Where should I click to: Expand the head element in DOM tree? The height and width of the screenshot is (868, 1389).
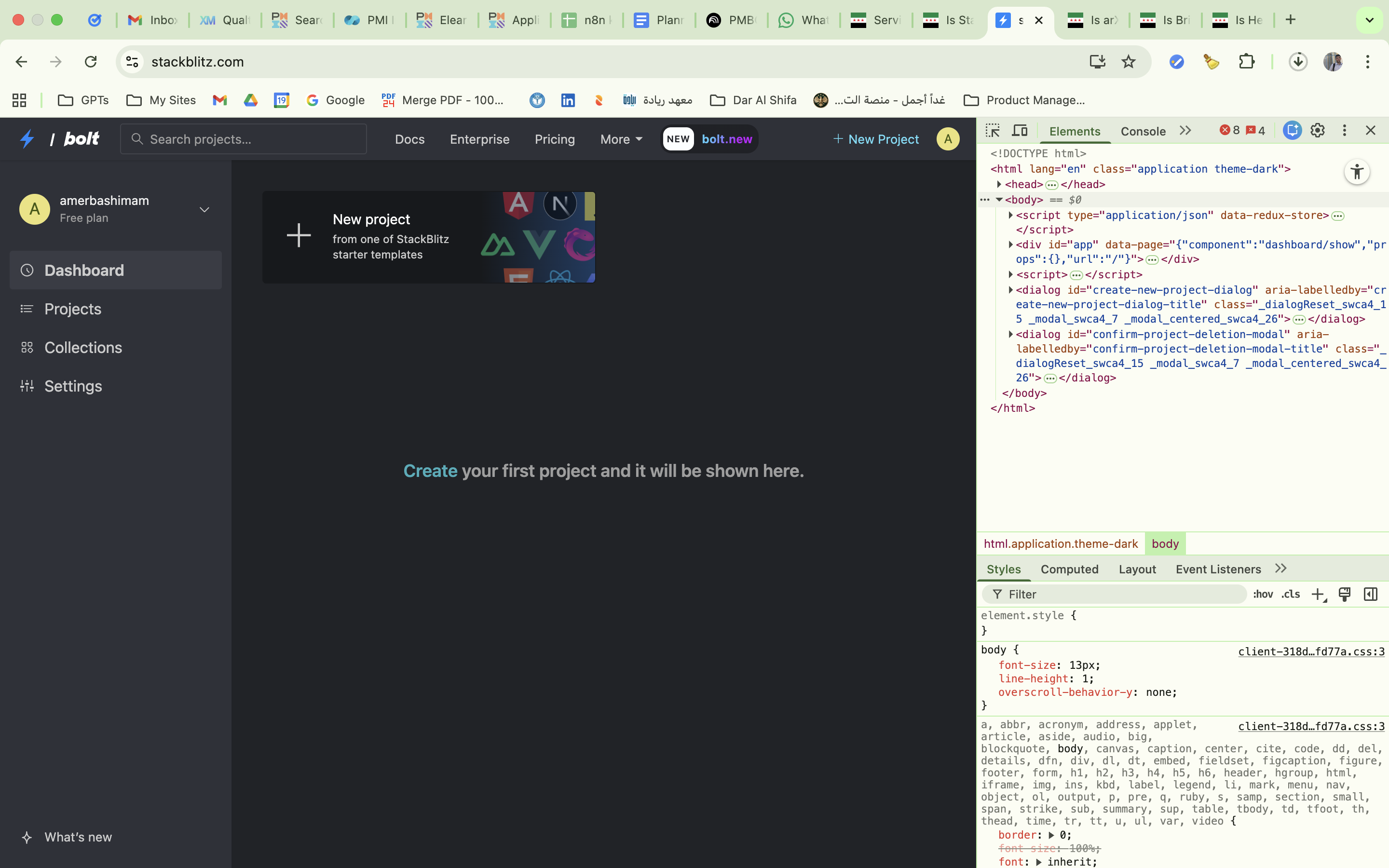(x=999, y=184)
